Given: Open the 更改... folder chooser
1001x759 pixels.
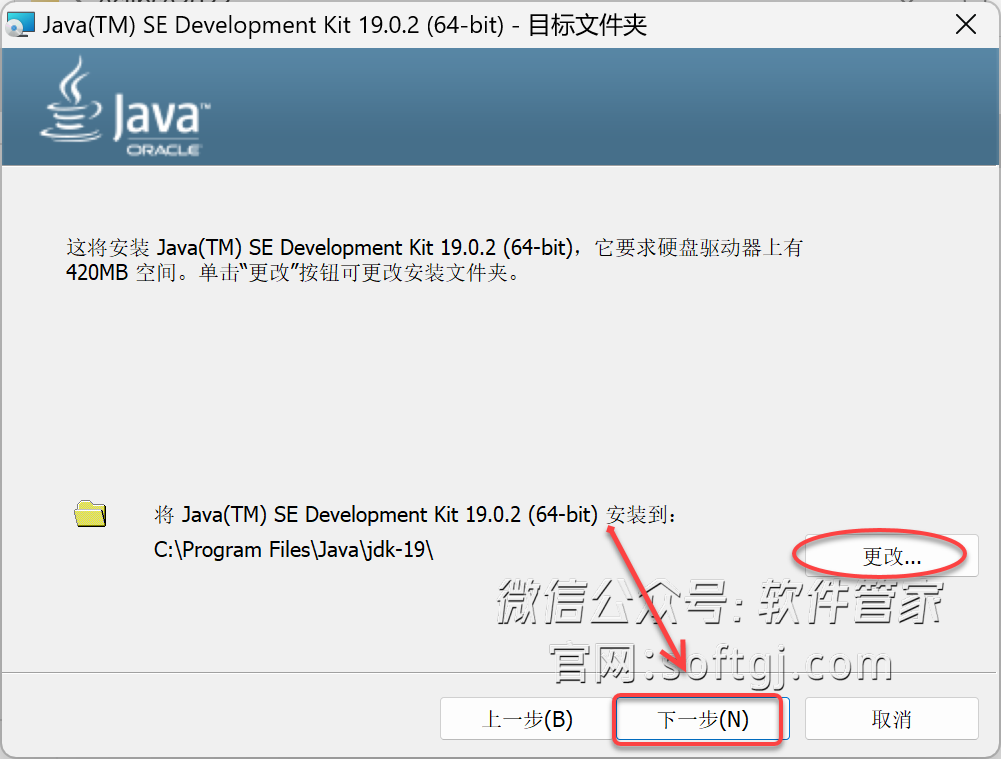Looking at the screenshot, I should pos(891,556).
